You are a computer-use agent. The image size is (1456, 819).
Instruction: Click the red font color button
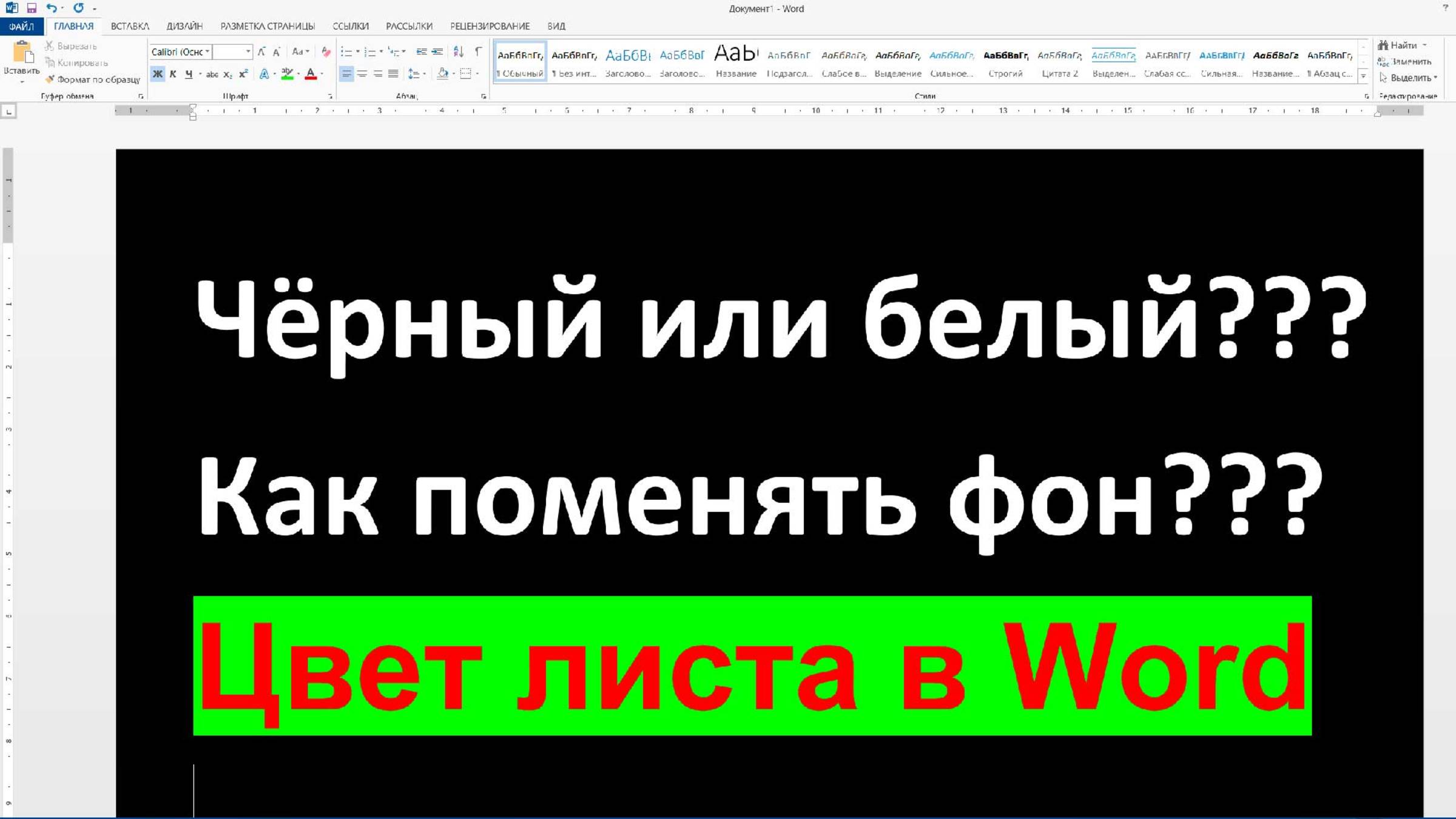point(311,74)
